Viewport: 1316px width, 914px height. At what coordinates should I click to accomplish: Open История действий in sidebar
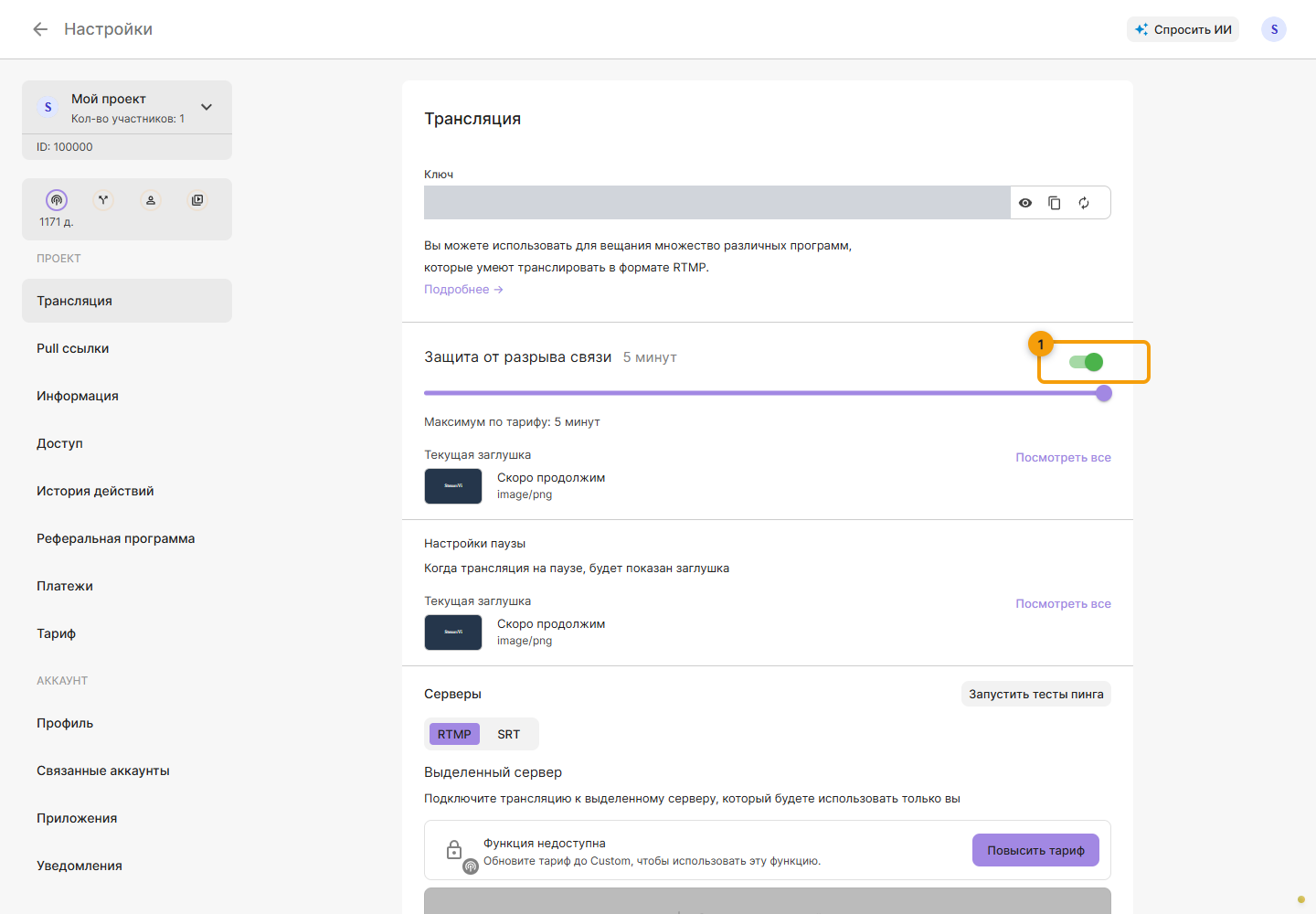coord(127,491)
